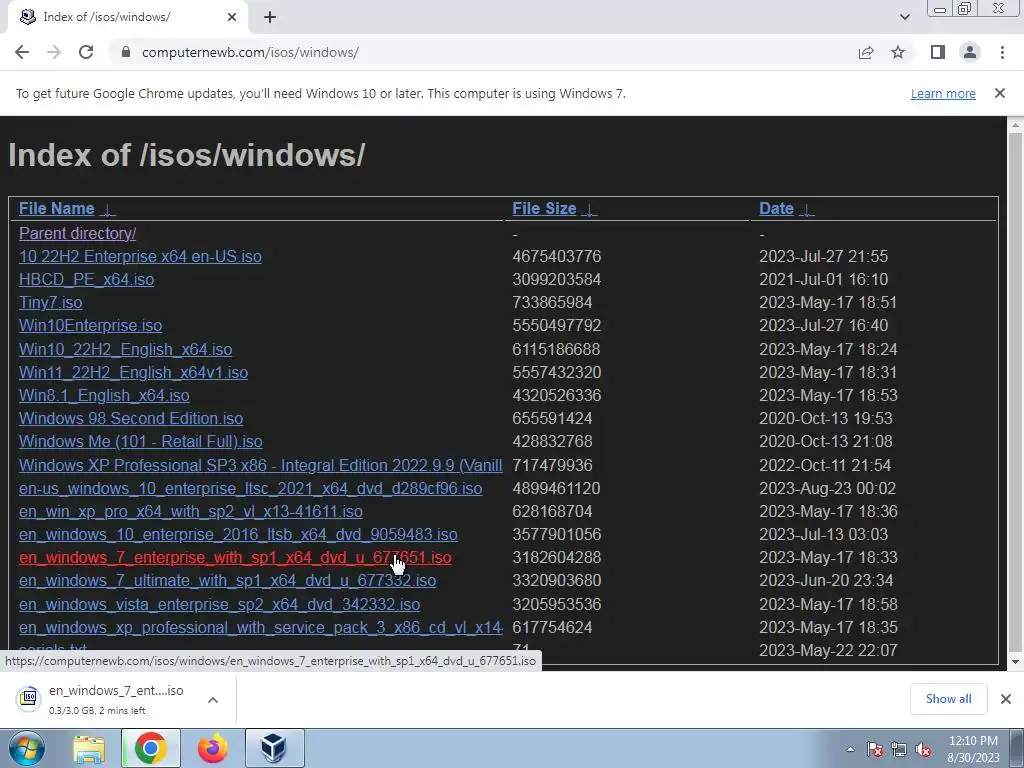Download Windows XP Professional SP3 Integral Edition
This screenshot has width=1024, height=768.
261,465
